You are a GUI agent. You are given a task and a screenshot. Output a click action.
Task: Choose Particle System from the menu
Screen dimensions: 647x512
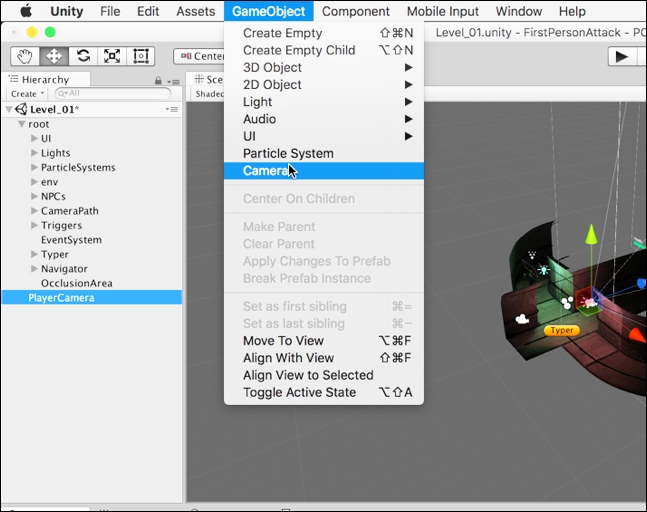tap(324, 153)
